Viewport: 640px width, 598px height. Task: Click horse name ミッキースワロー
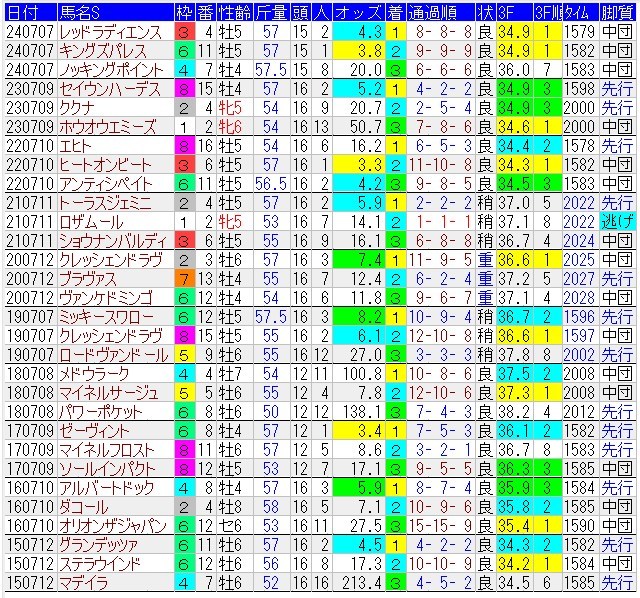click(x=107, y=317)
